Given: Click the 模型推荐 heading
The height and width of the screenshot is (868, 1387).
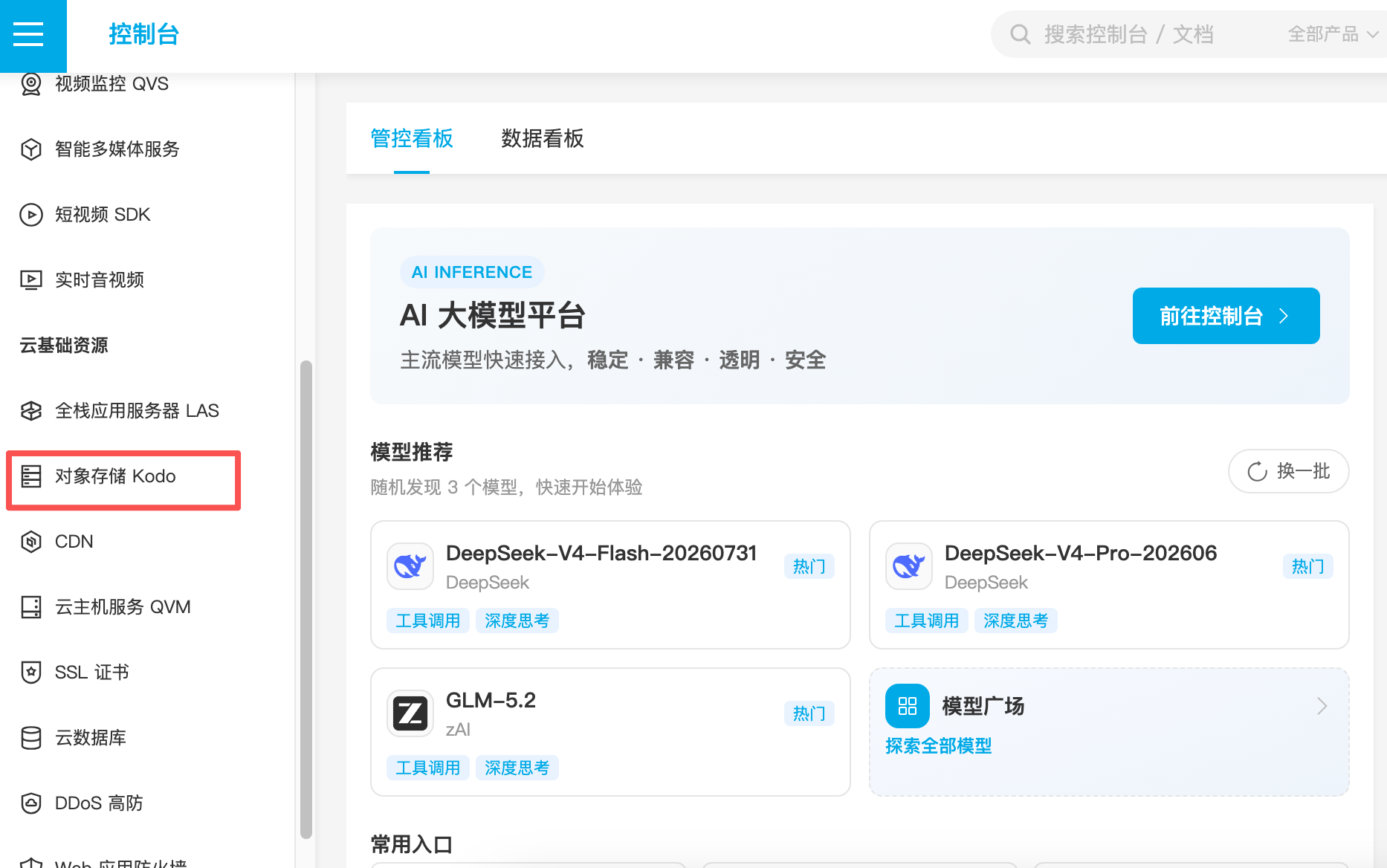Looking at the screenshot, I should click(x=412, y=452).
